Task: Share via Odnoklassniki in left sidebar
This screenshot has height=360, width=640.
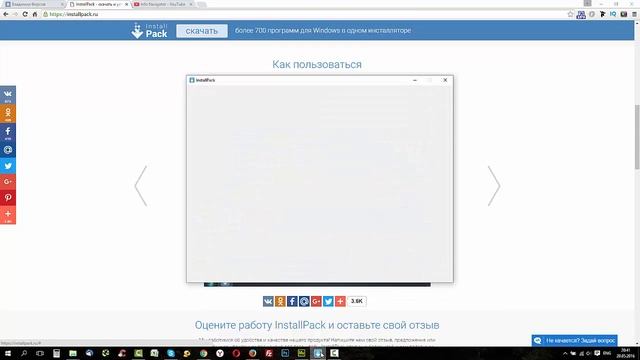Action: pos(8,113)
